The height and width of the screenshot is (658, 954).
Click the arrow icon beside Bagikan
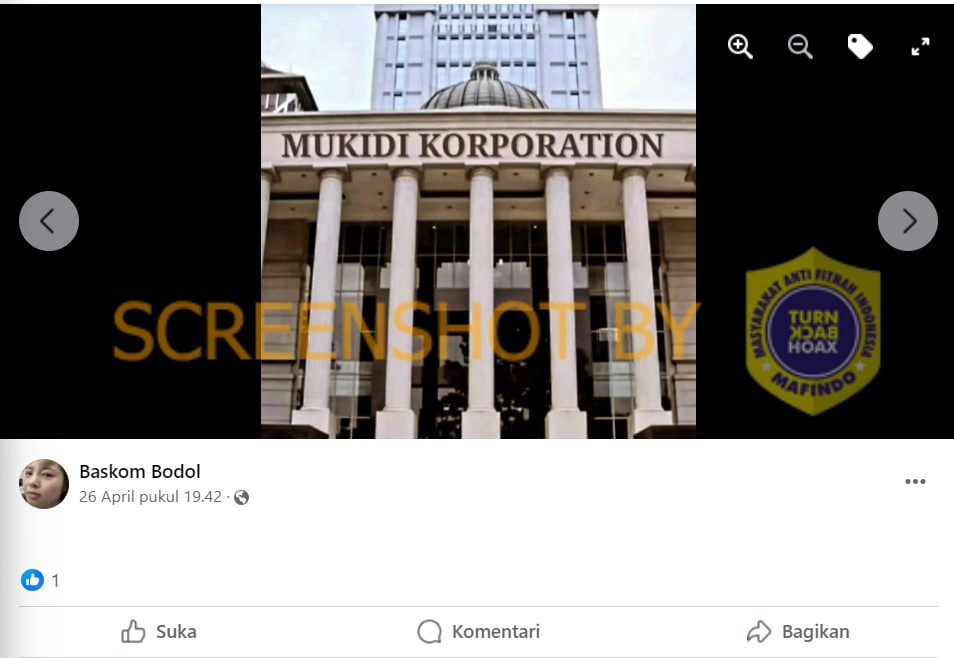(759, 632)
